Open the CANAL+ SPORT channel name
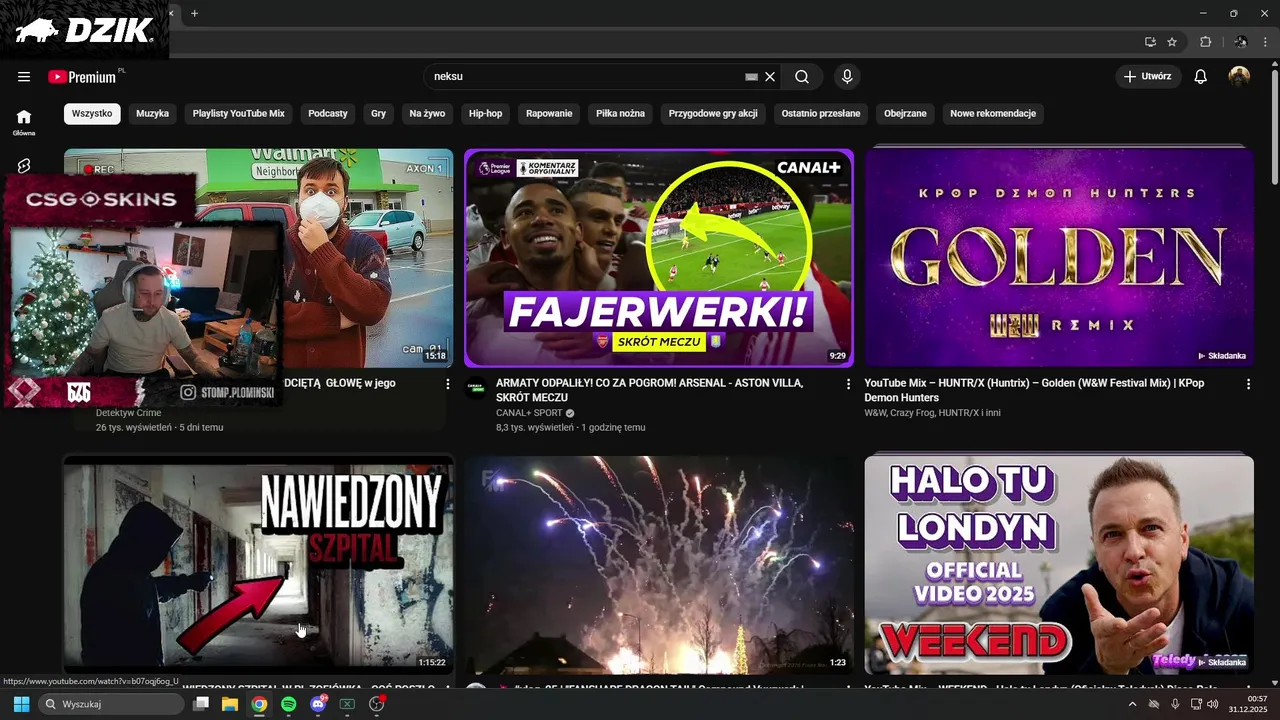Image resolution: width=1280 pixels, height=720 pixels. [529, 413]
